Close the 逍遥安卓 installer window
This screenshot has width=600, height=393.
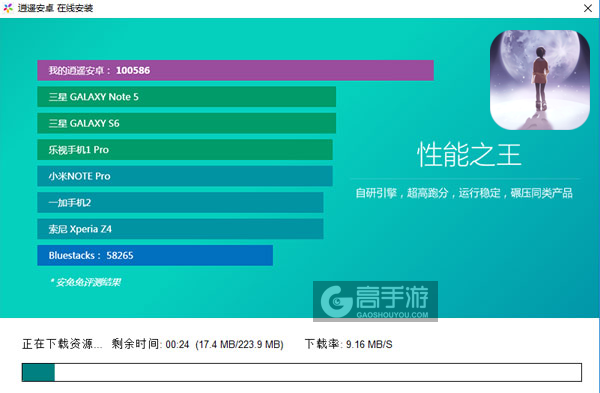coord(588,8)
